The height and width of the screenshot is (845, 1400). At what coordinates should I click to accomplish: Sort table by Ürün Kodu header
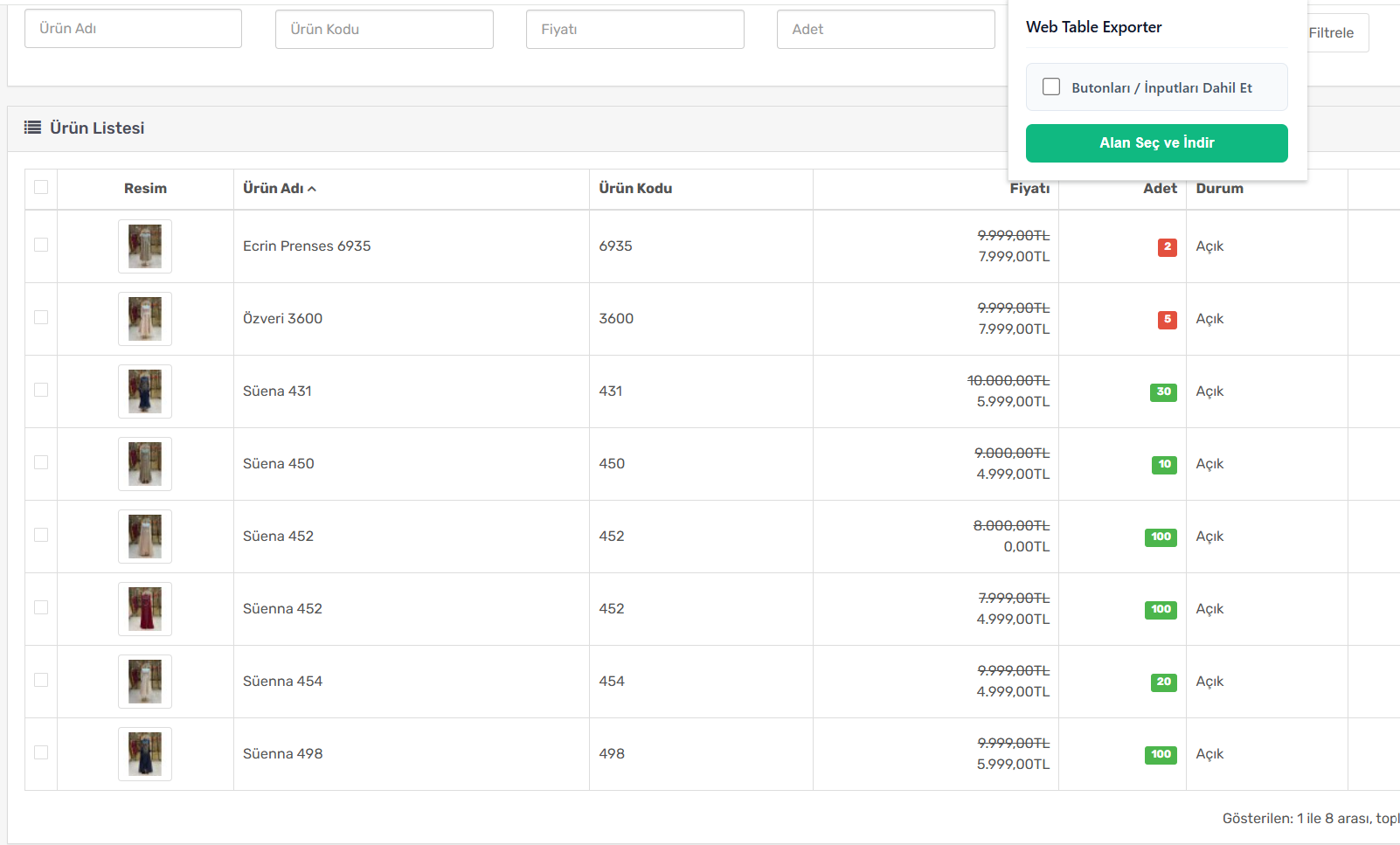(635, 189)
